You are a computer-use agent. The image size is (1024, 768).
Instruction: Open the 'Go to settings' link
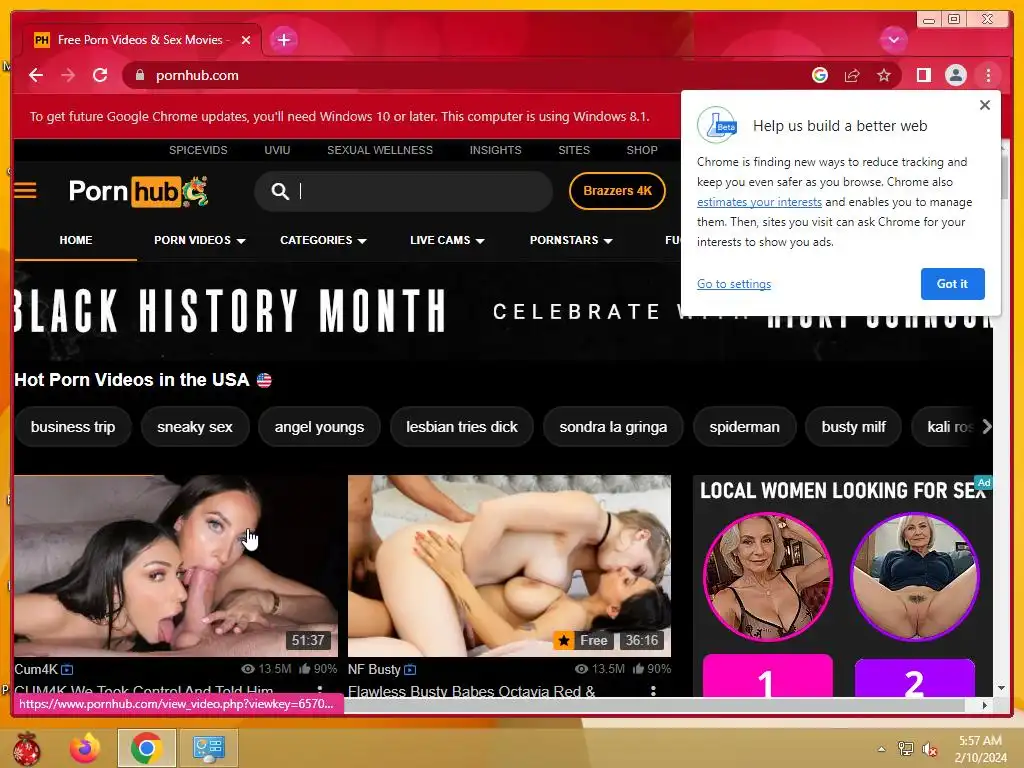point(733,283)
